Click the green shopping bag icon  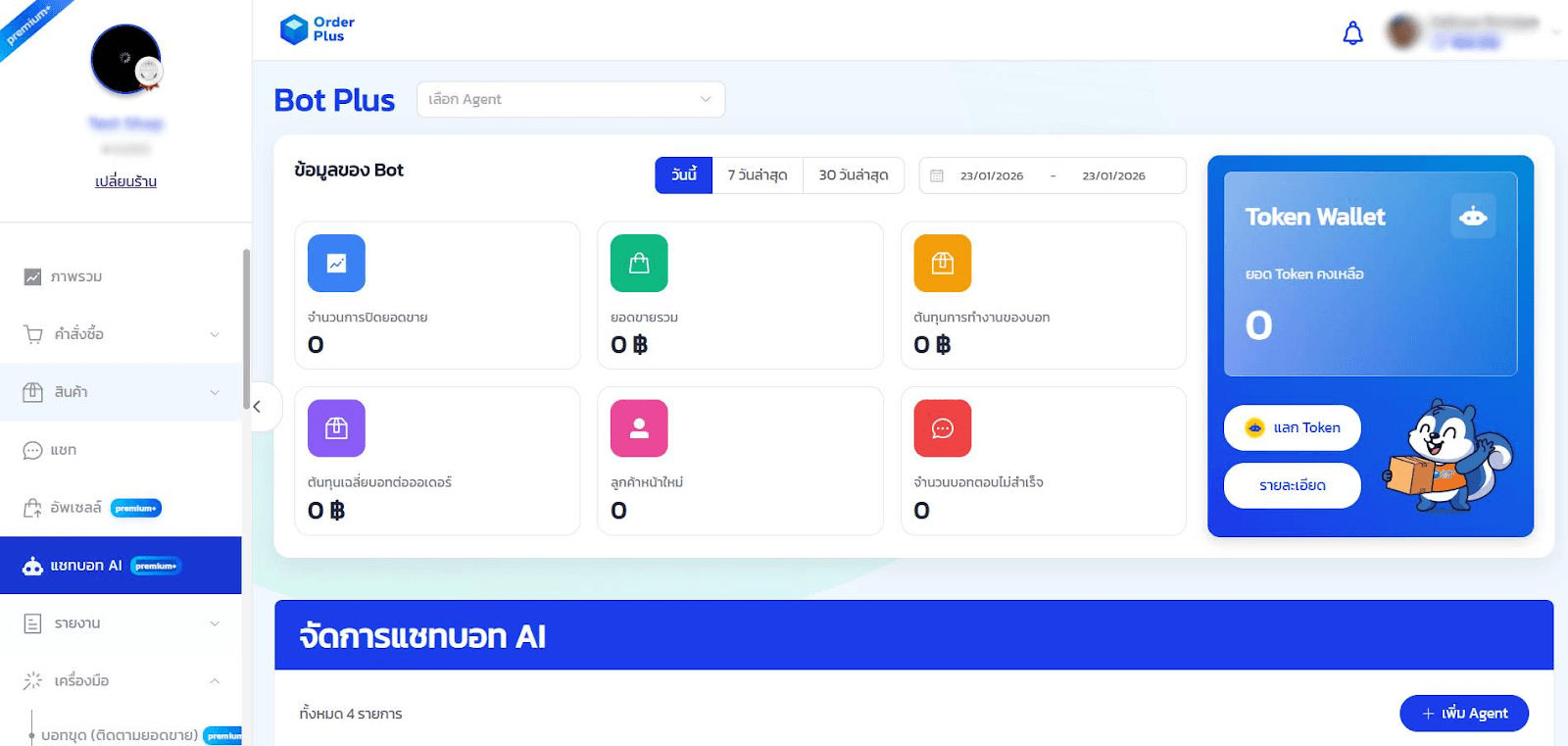click(x=639, y=263)
